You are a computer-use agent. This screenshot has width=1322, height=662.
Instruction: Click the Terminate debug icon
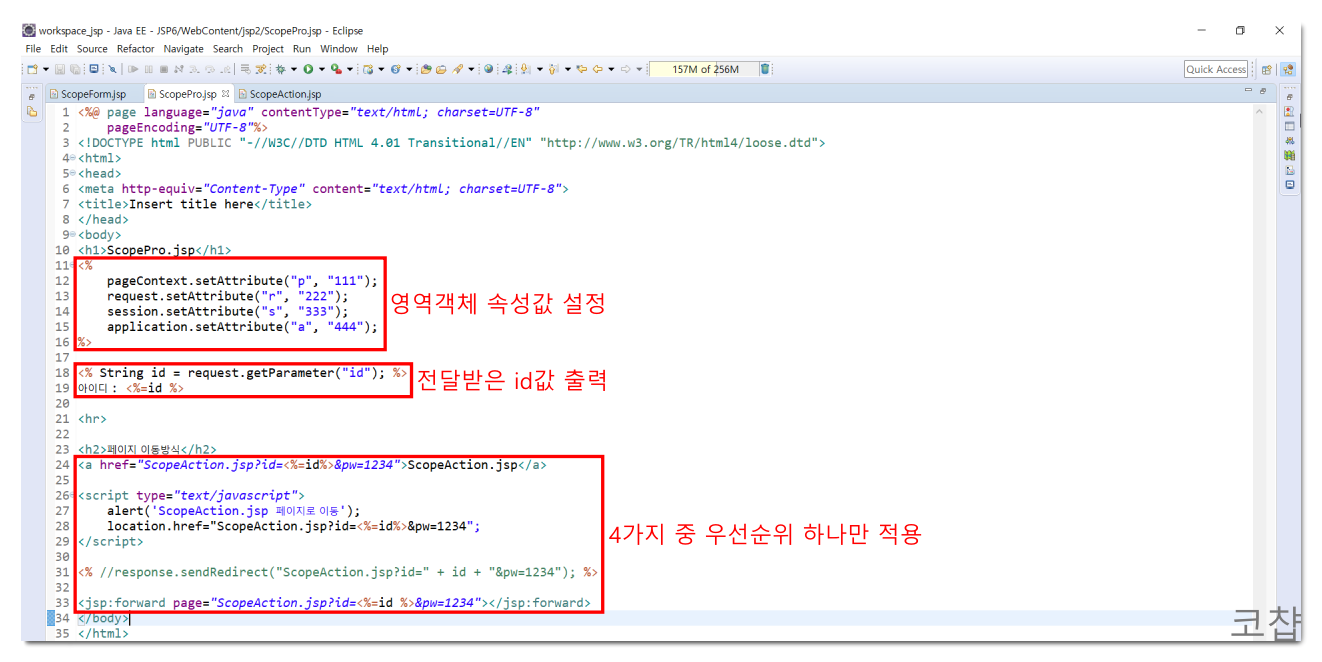pyautogui.click(x=164, y=70)
